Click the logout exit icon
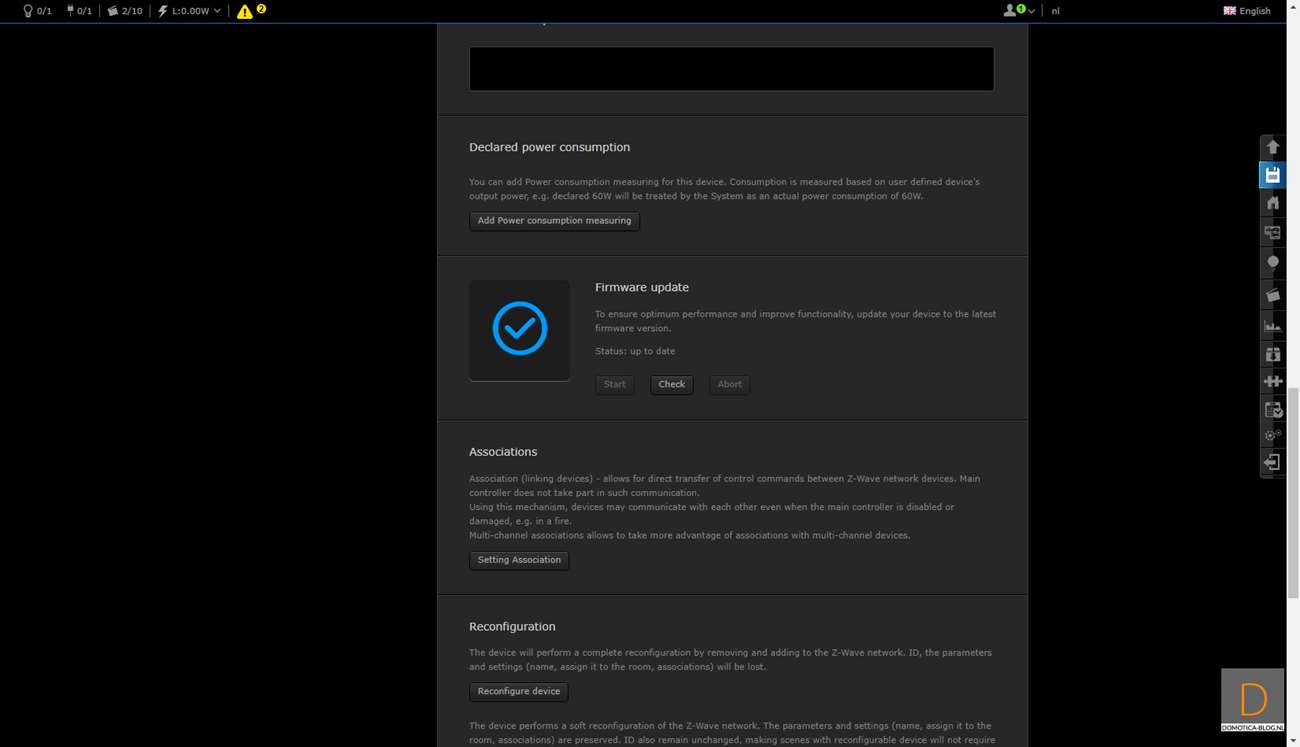This screenshot has width=1300, height=747. [x=1272, y=462]
